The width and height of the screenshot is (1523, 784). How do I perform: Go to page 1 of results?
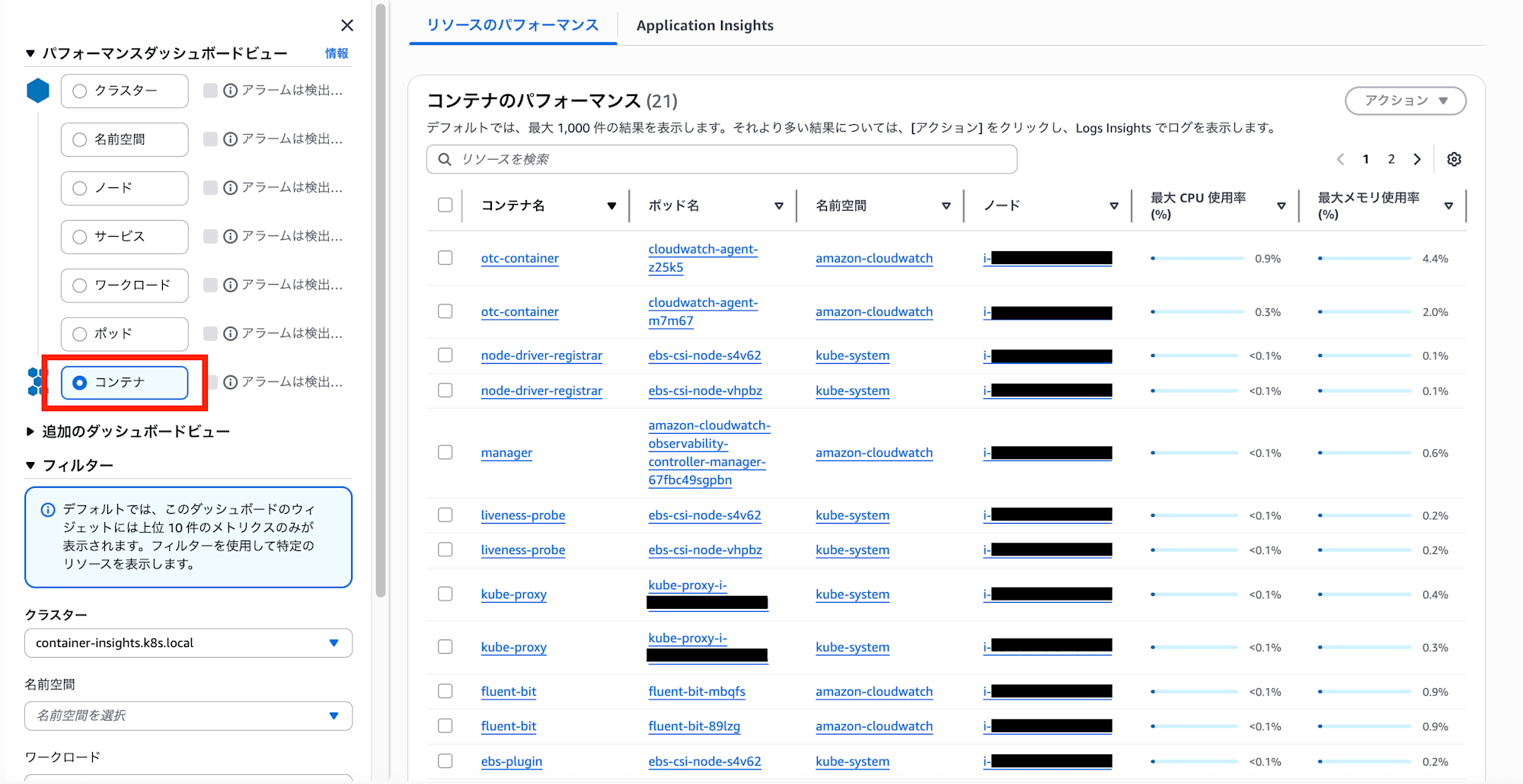pos(1366,159)
